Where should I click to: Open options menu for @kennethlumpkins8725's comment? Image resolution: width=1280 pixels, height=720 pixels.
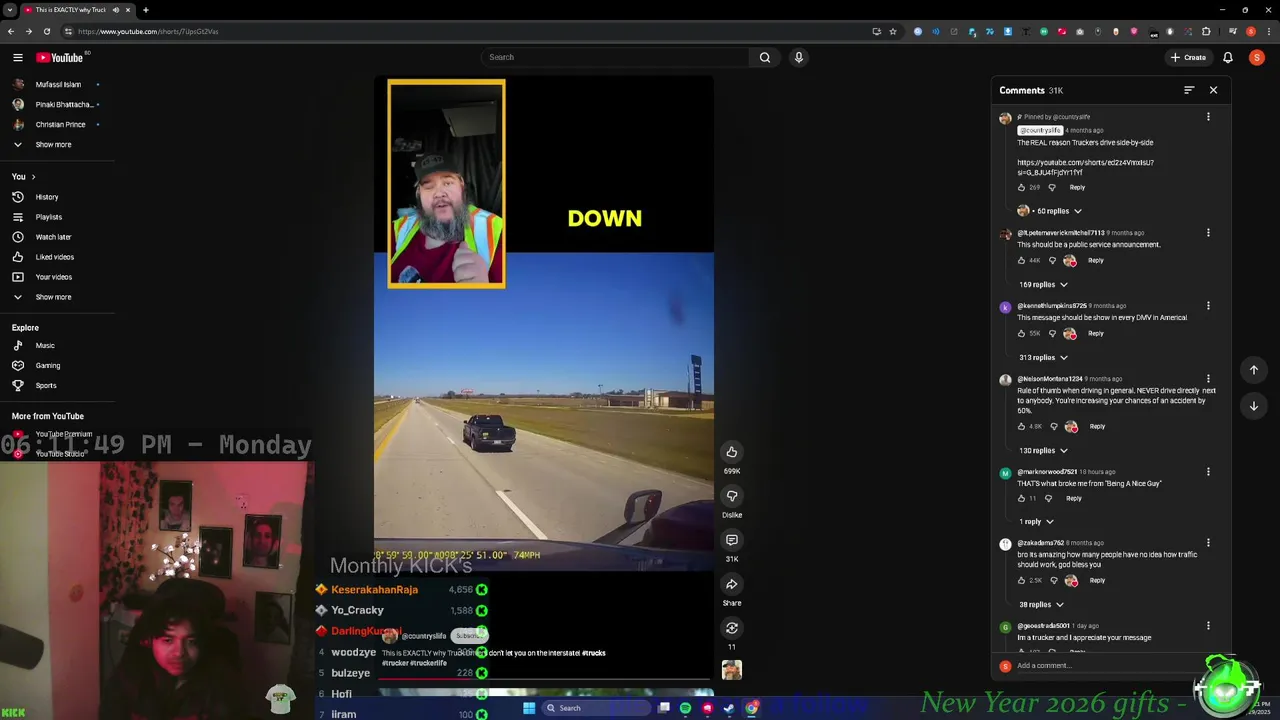(1208, 306)
